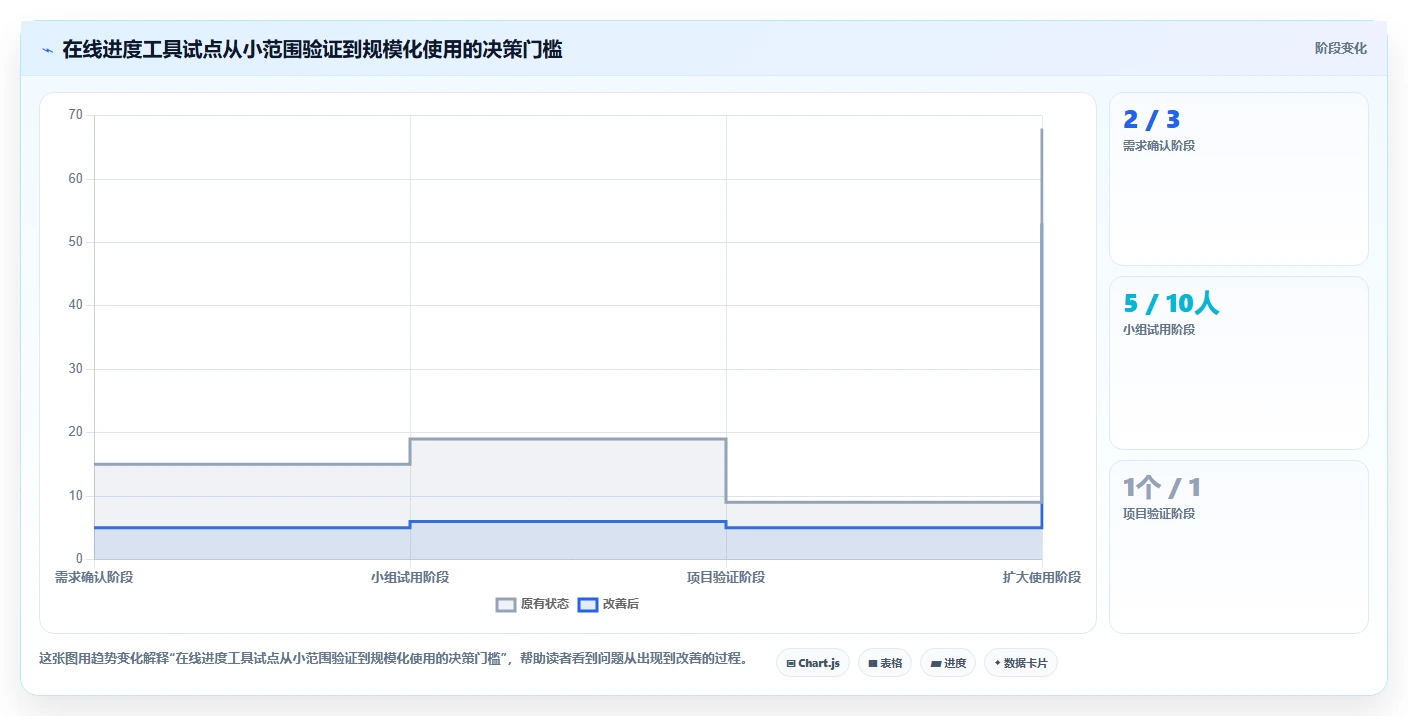Screen dimensions: 1408x716
Task: Click the y-axis value 40
Action: tap(76, 305)
